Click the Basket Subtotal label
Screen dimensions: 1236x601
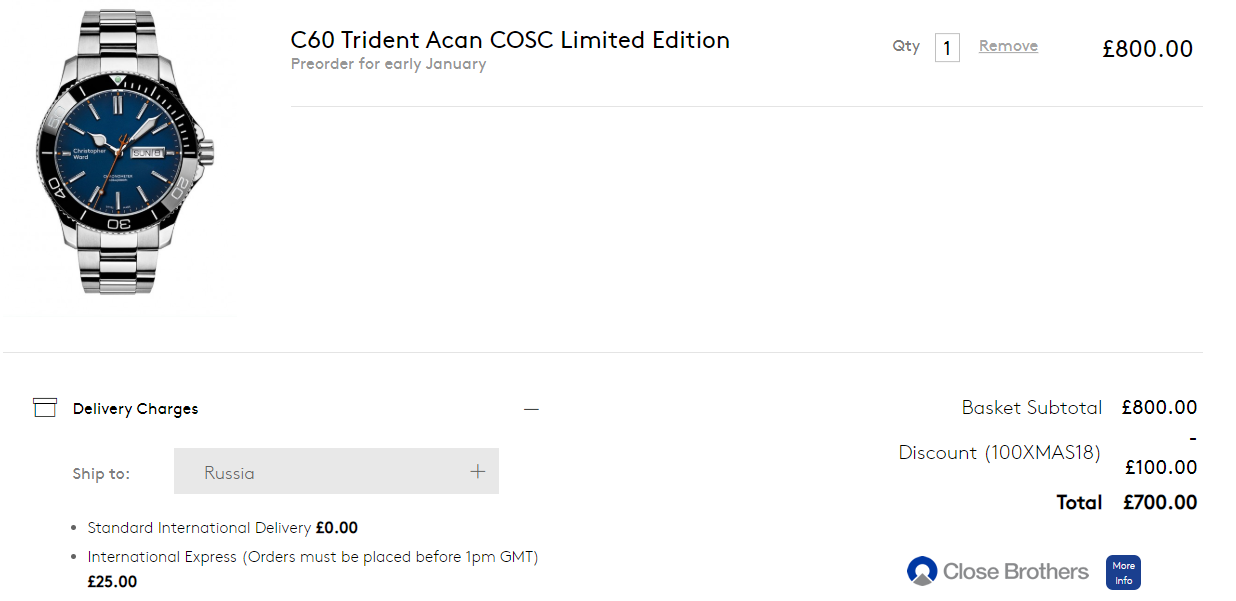tap(1031, 408)
